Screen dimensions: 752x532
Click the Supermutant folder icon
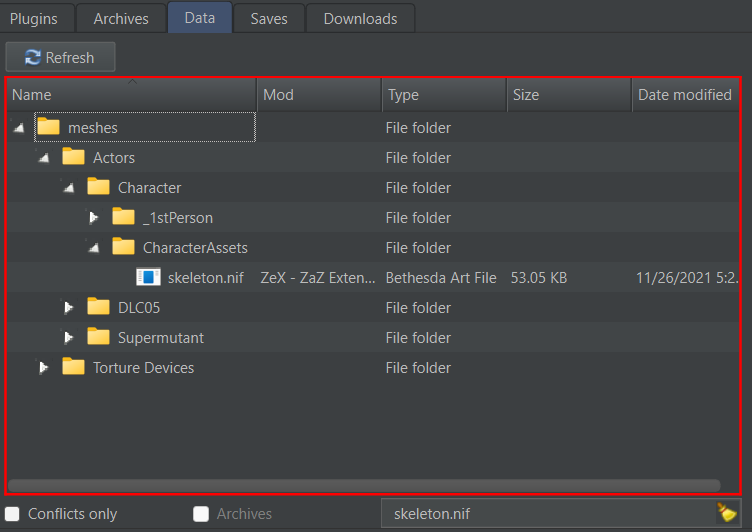(x=98, y=336)
